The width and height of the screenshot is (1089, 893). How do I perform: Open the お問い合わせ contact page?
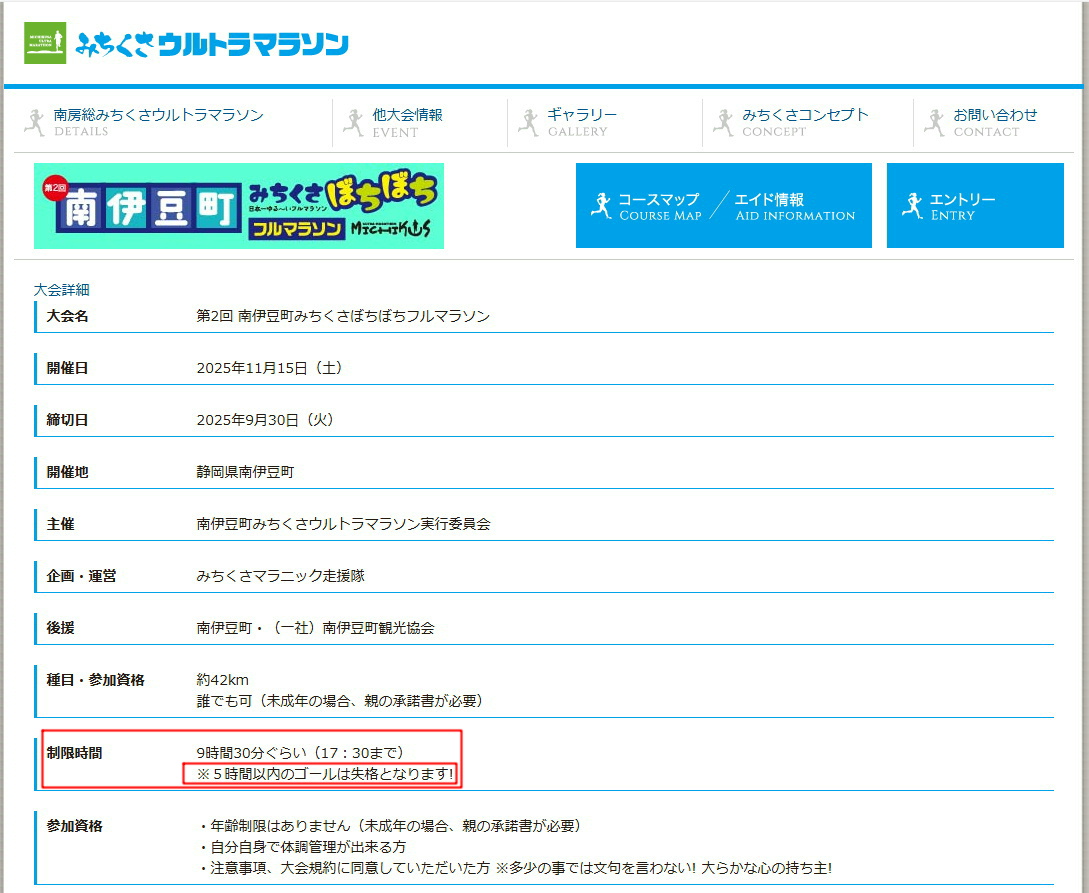(995, 122)
